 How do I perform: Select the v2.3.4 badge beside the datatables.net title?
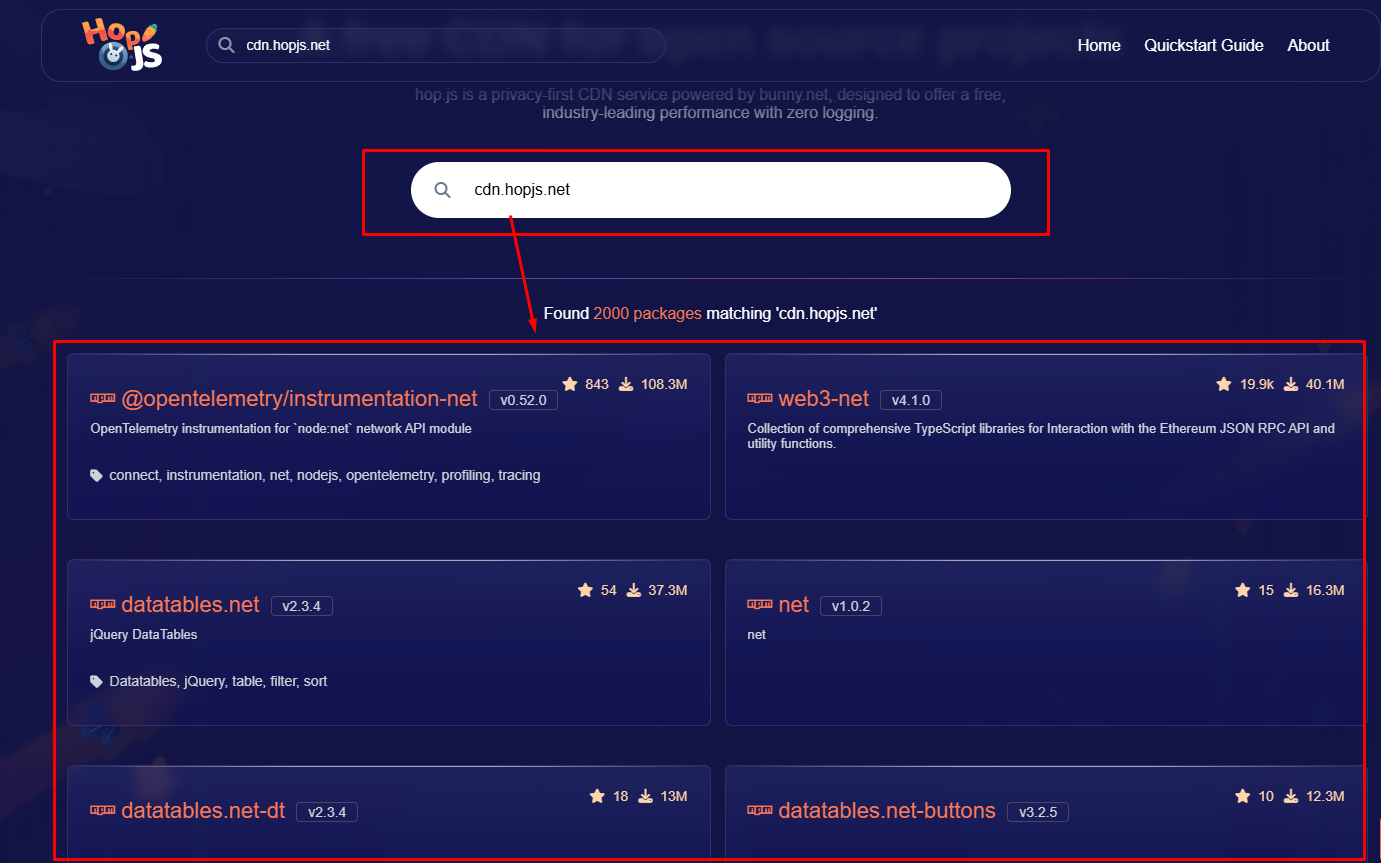pyautogui.click(x=301, y=606)
